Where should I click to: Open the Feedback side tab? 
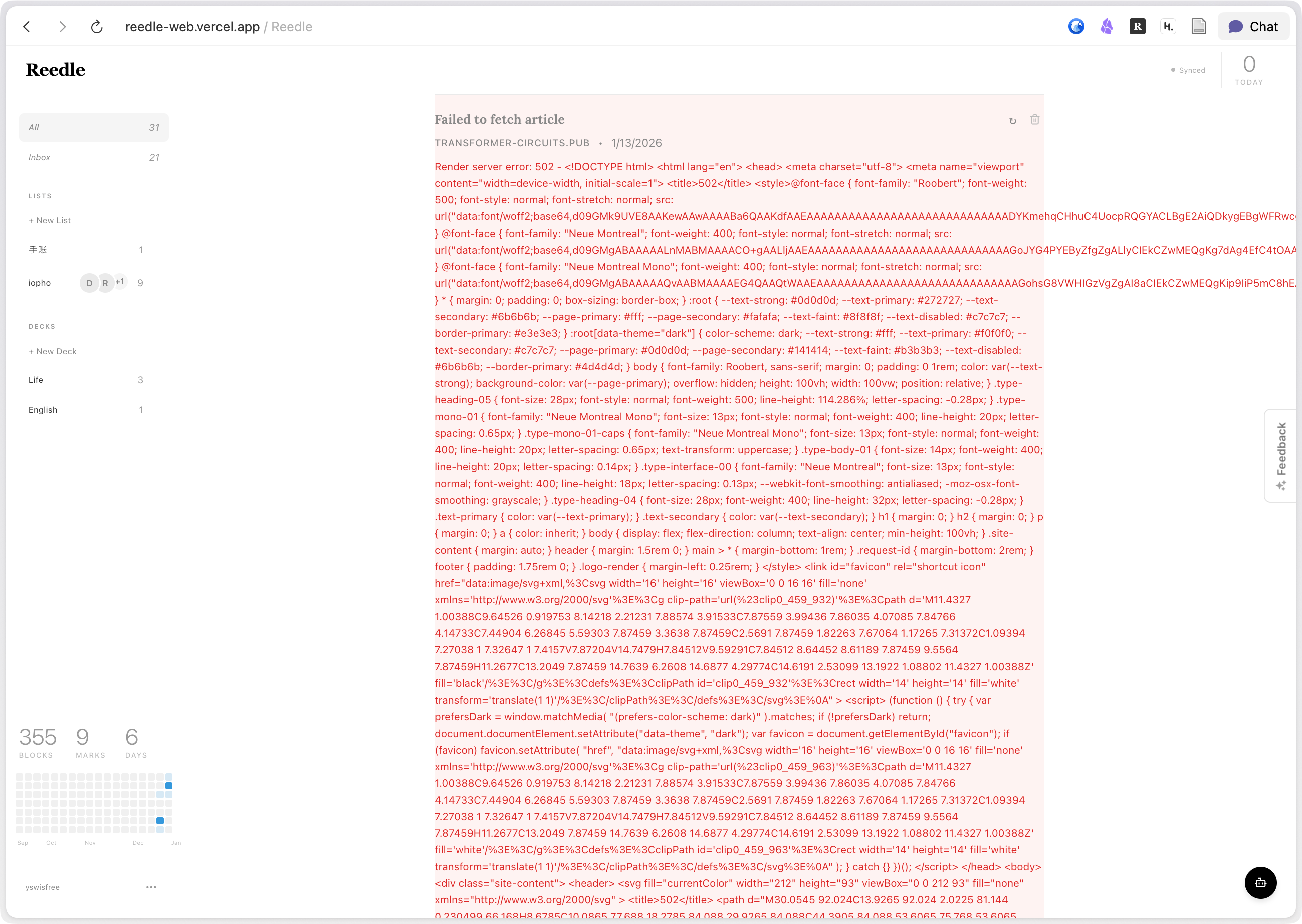(1280, 455)
